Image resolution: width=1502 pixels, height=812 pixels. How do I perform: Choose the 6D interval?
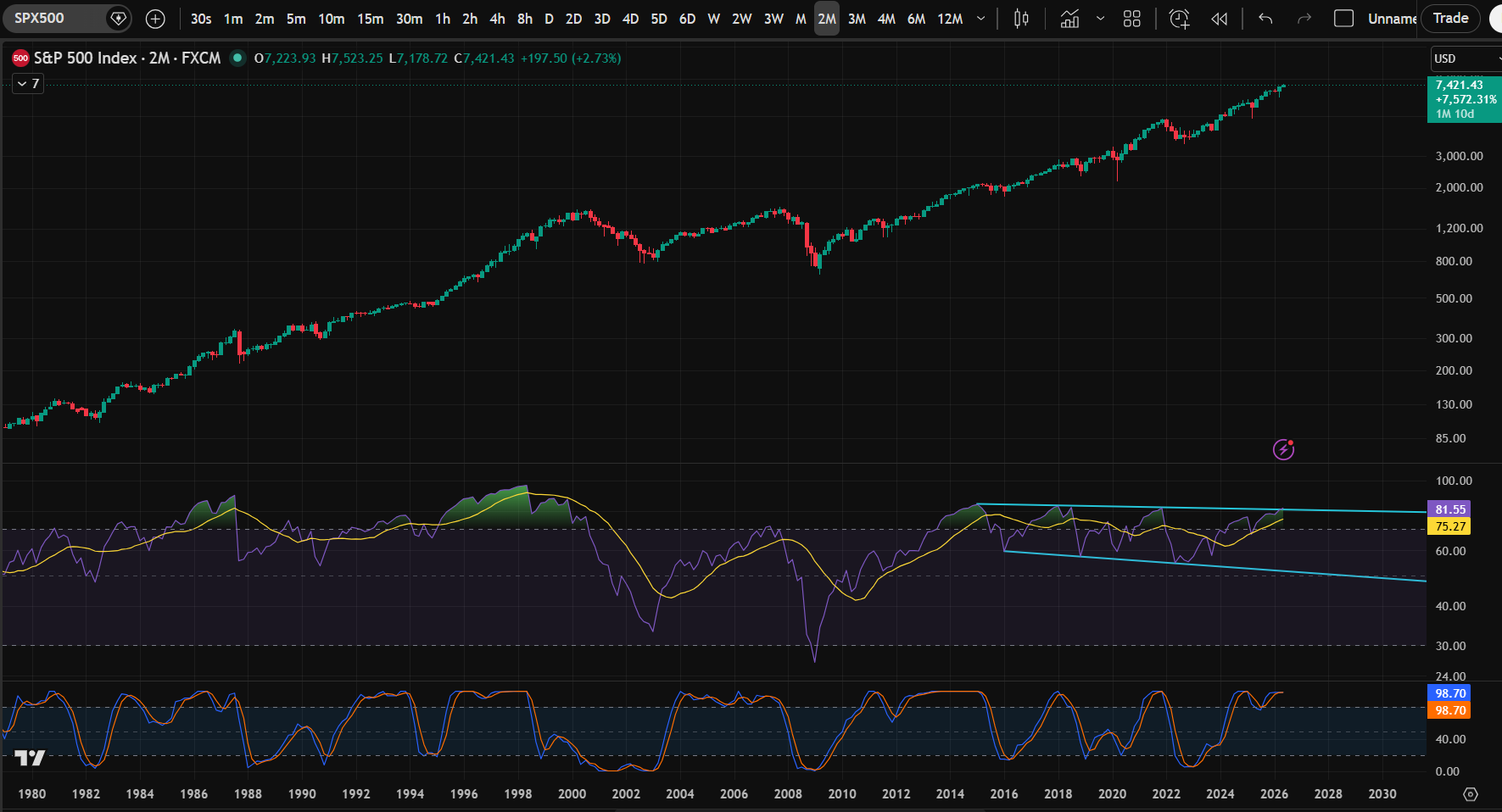point(687,19)
